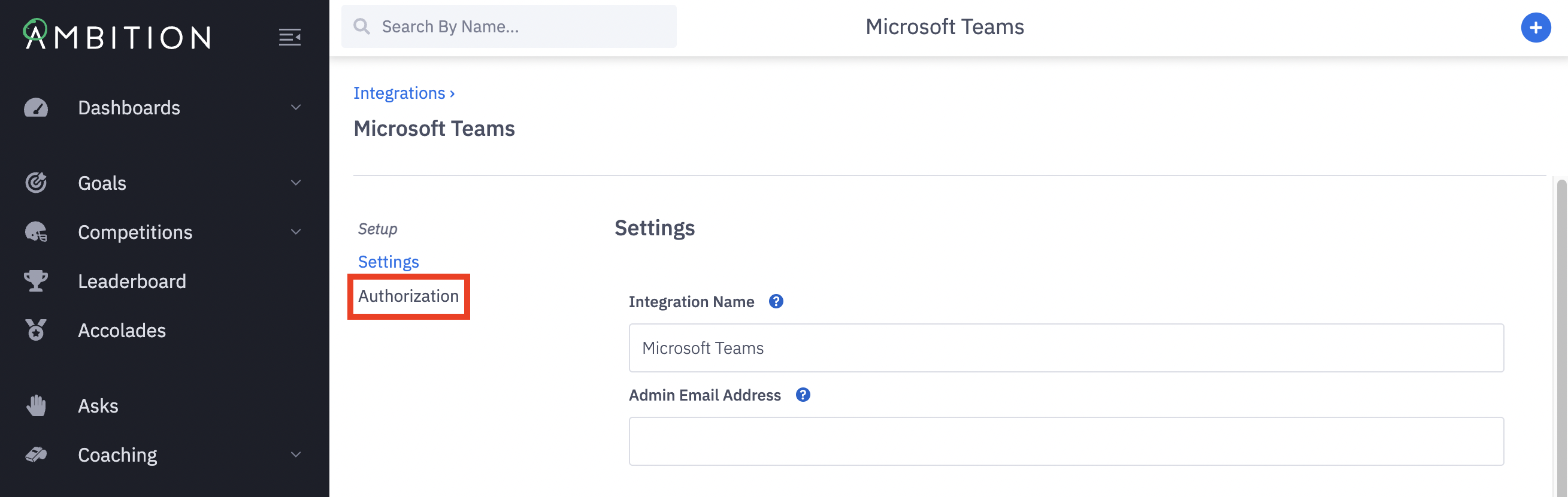
Task: Click the Asks hand icon
Action: 36,405
